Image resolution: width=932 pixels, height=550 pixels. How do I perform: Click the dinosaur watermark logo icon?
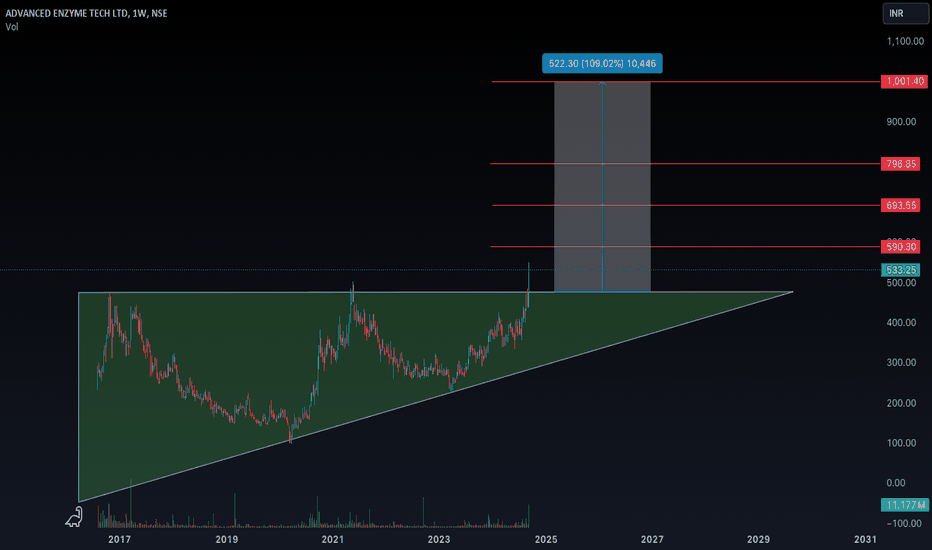(74, 517)
